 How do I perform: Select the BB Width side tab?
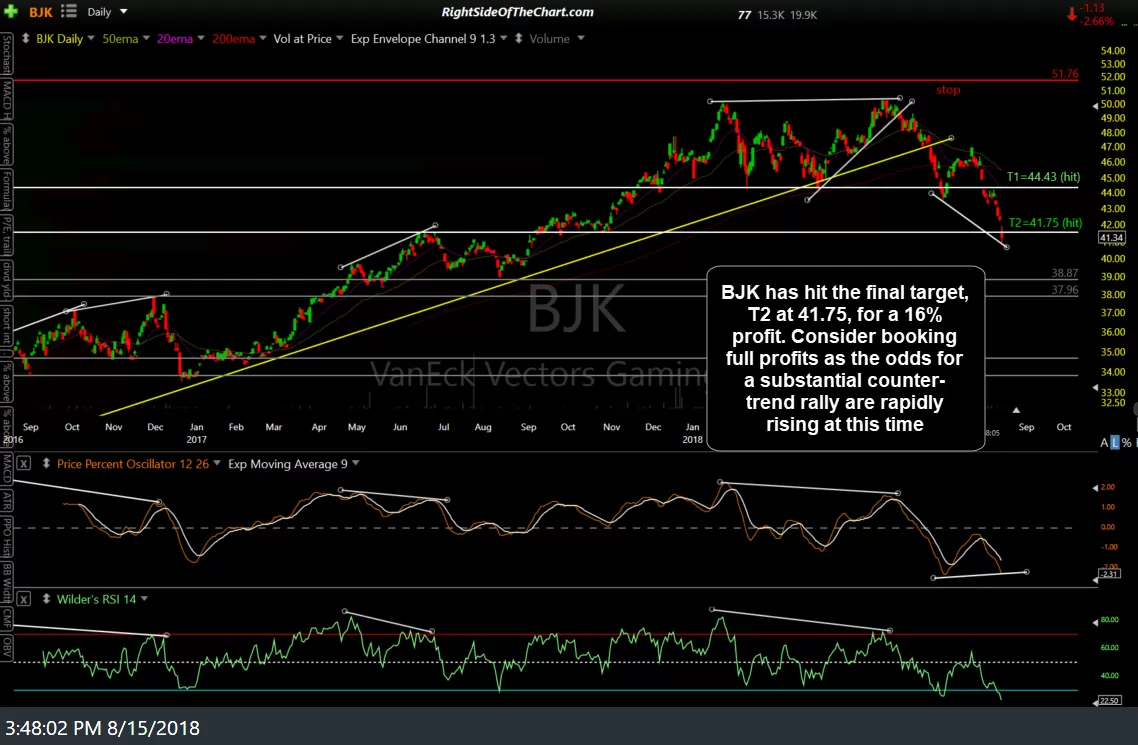(7, 582)
